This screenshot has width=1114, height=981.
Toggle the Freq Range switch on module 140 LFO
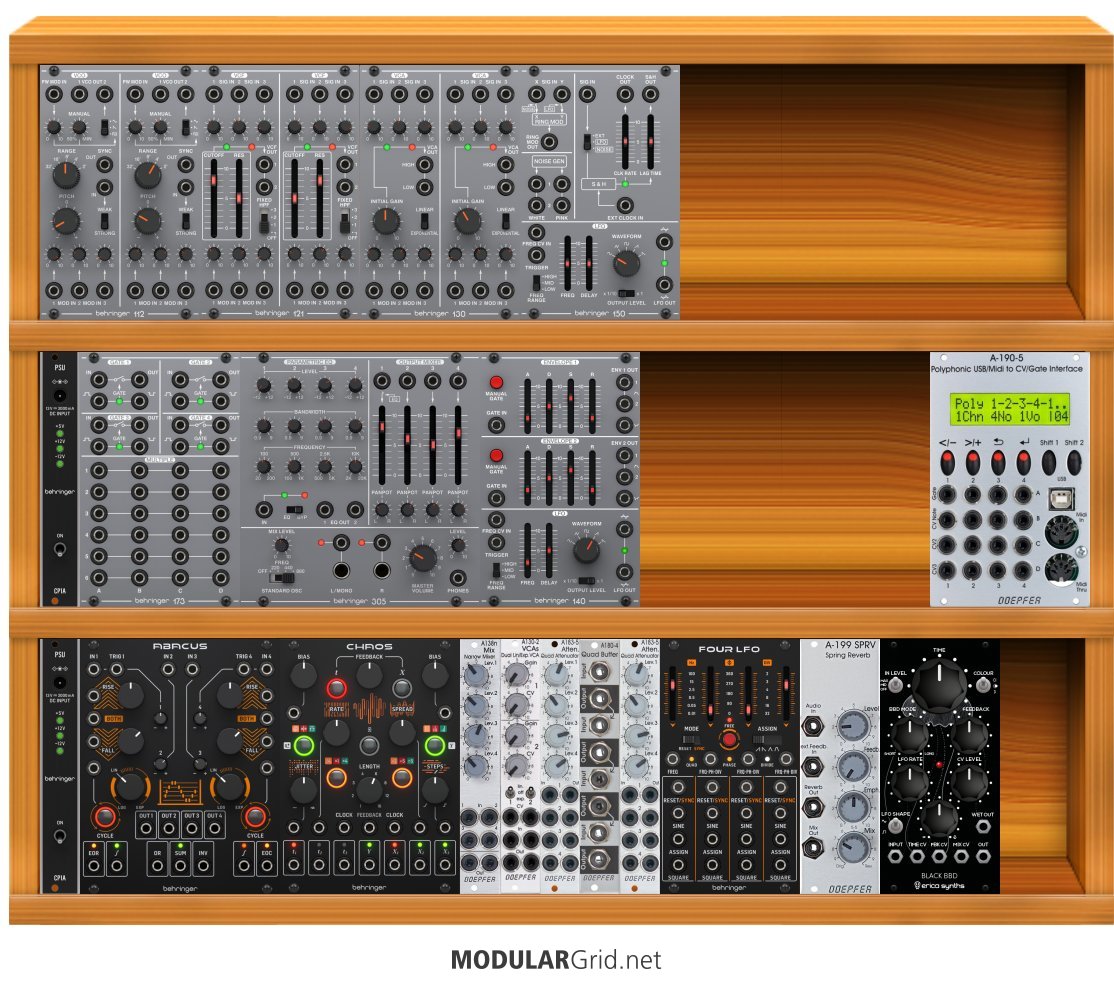tap(496, 569)
